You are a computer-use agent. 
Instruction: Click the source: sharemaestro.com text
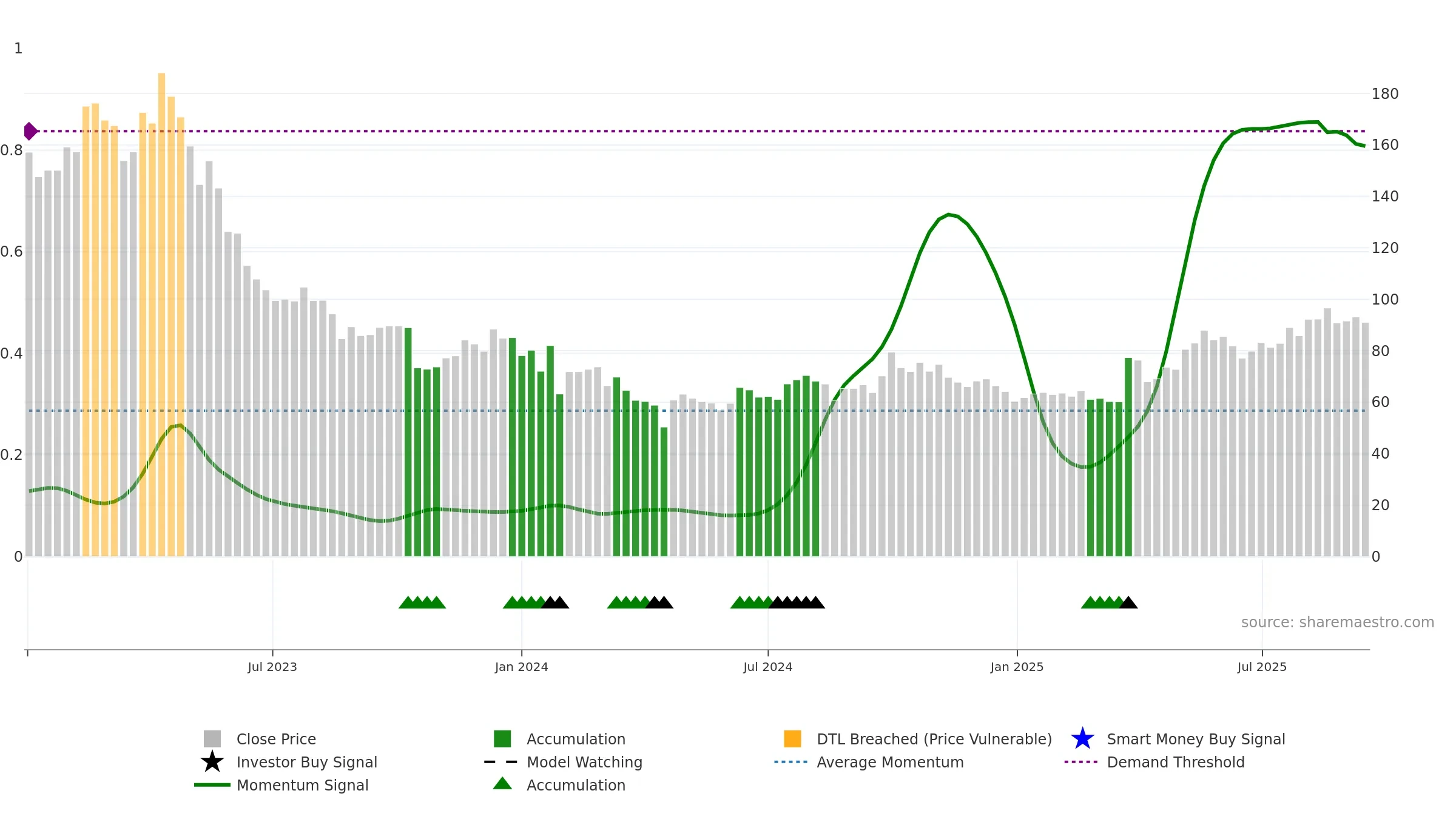1338,622
